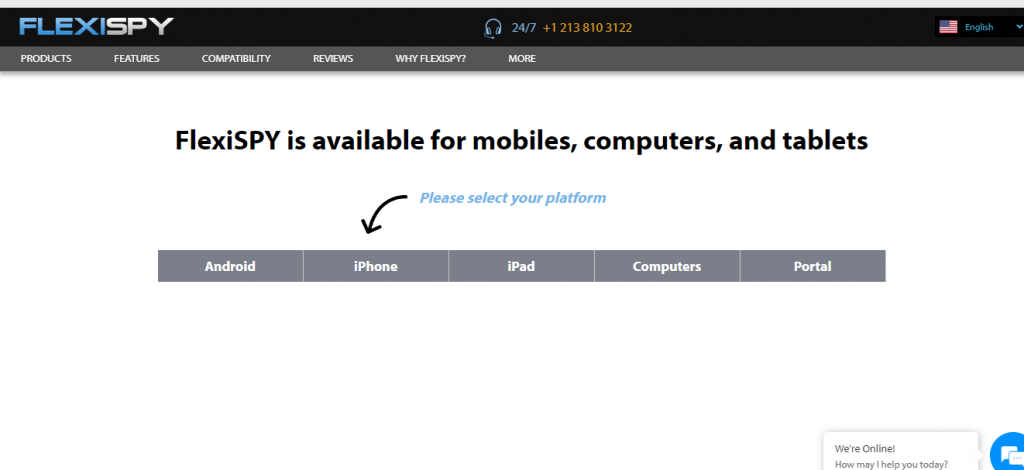Open the live chat bubble icon
The width and height of the screenshot is (1024, 470).
1010,454
